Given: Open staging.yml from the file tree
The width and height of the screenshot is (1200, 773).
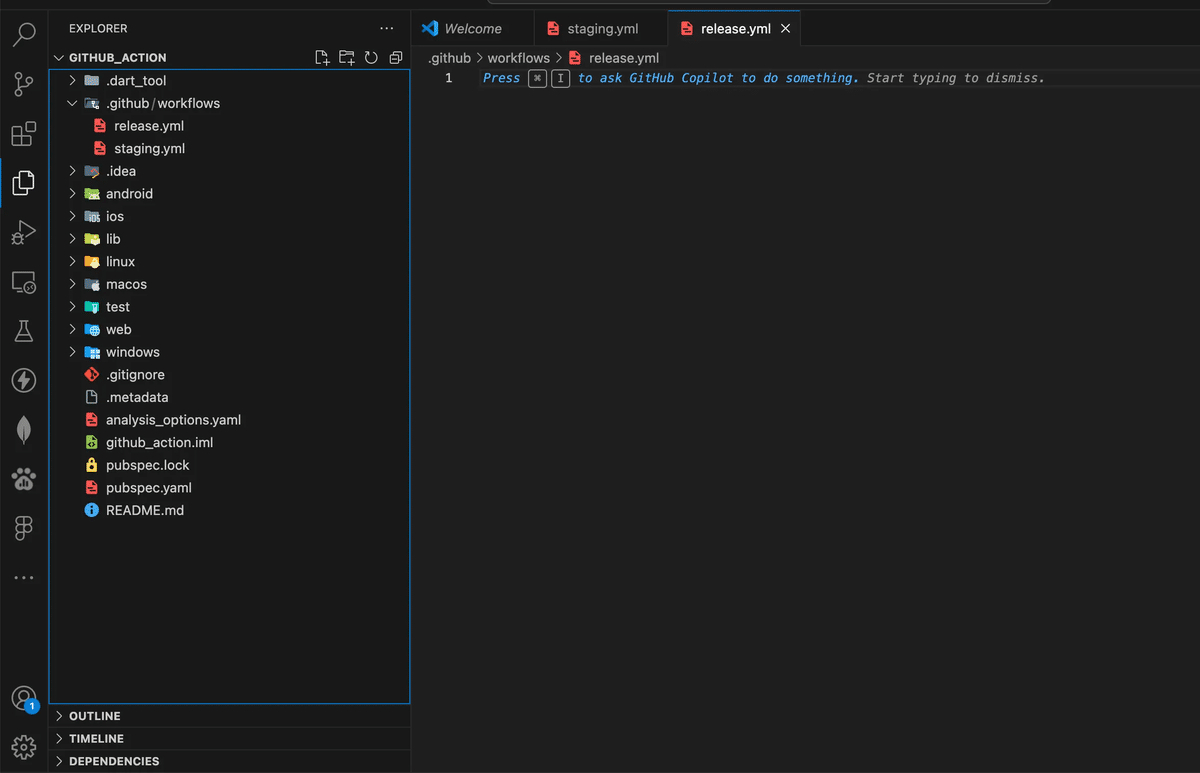Looking at the screenshot, I should click(x=148, y=148).
